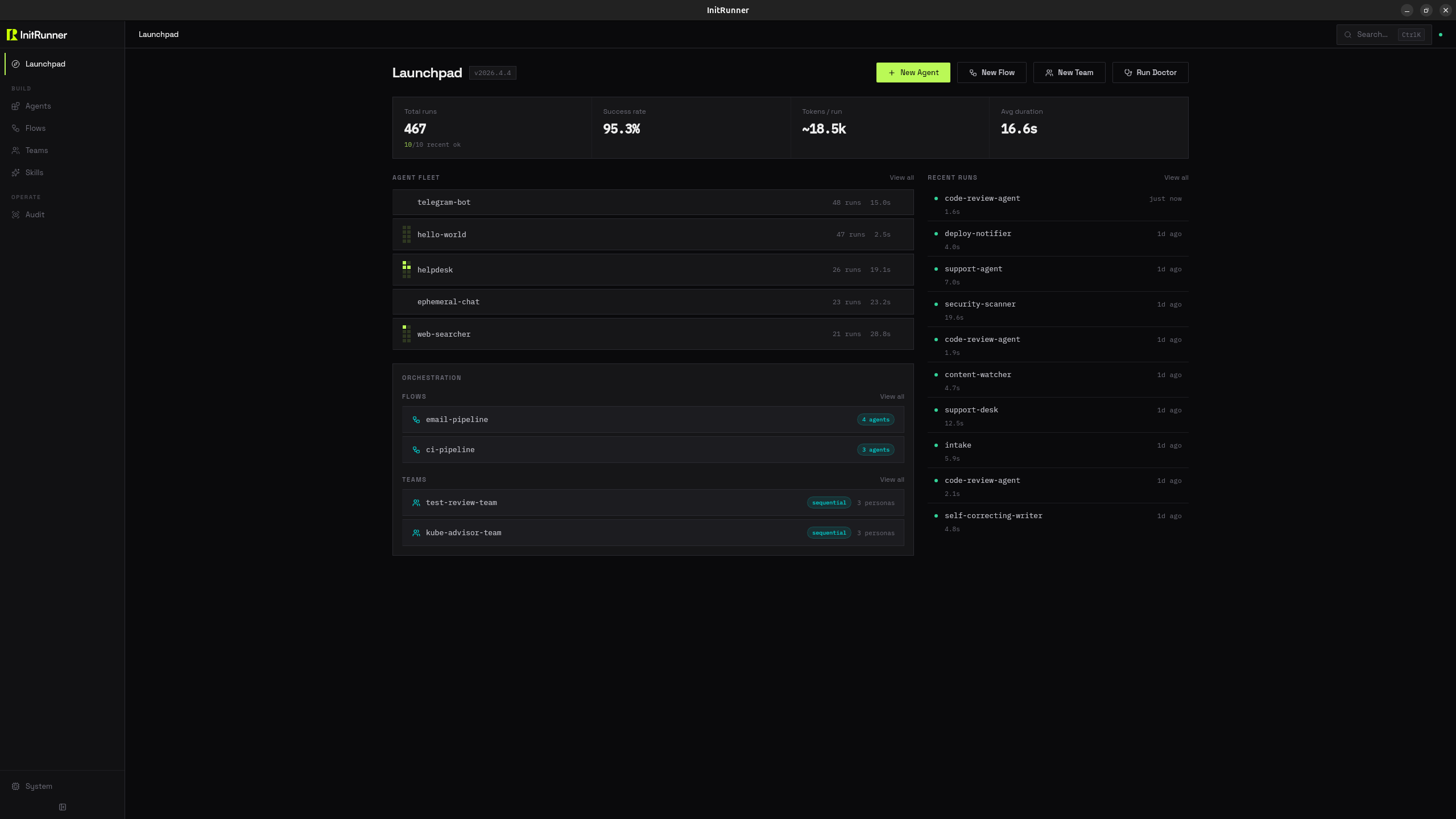
Task: Click the helpdesk activity grid icon
Action: 407,270
